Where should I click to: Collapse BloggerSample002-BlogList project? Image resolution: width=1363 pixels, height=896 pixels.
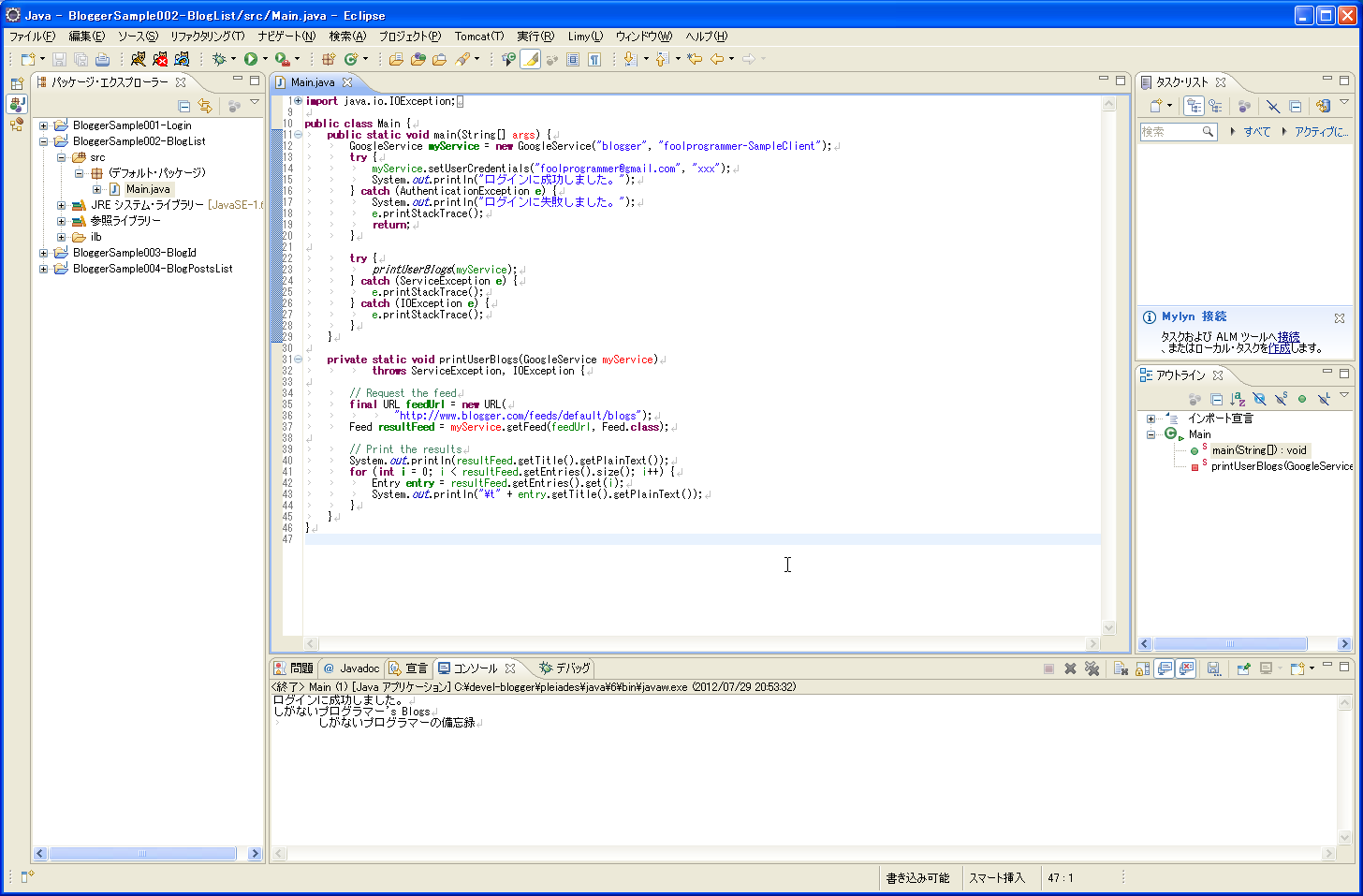click(x=43, y=141)
